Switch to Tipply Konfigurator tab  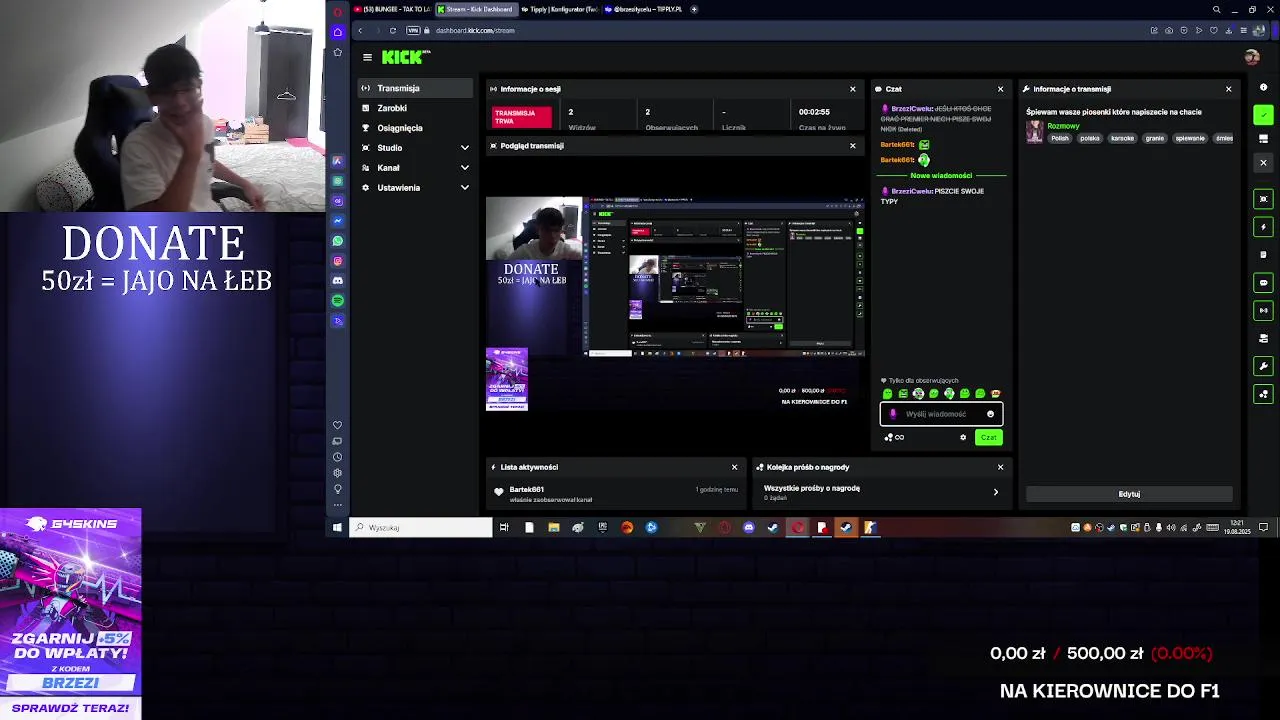561,9
